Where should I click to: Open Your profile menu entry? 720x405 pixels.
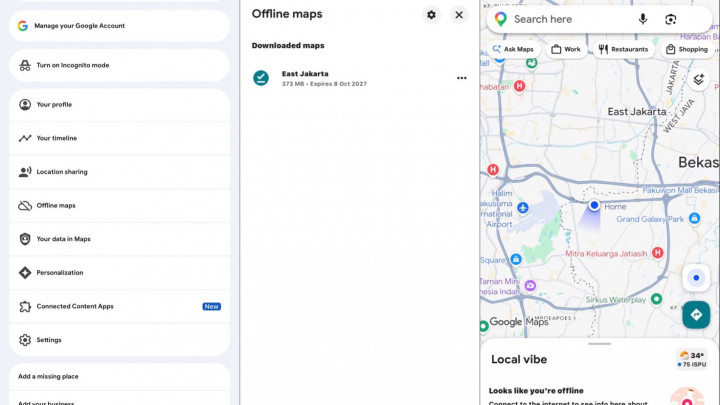[x=119, y=105]
